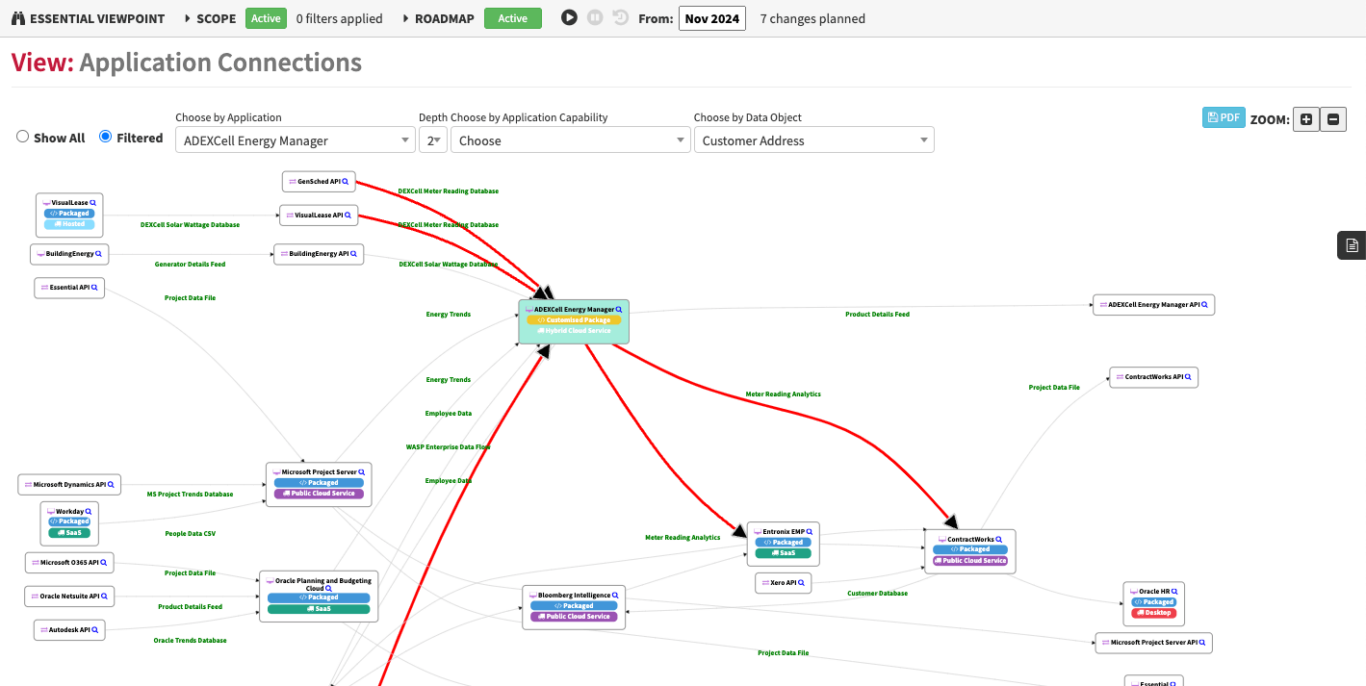Open the Depth dropdown showing 2
The width and height of the screenshot is (1366, 686).
click(433, 140)
